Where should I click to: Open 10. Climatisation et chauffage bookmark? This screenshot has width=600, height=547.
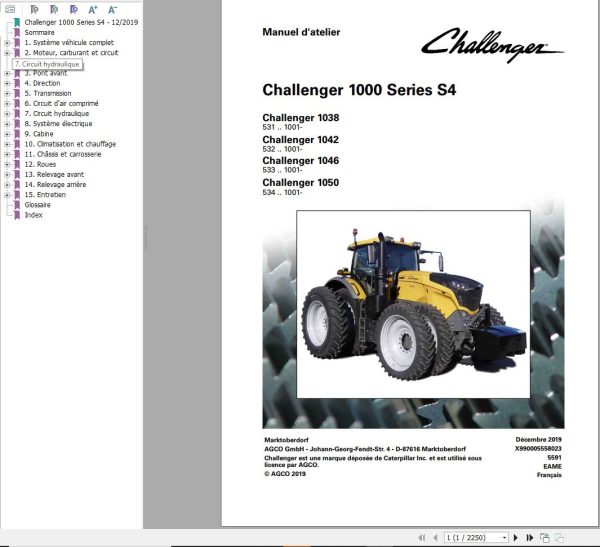pyautogui.click(x=70, y=144)
